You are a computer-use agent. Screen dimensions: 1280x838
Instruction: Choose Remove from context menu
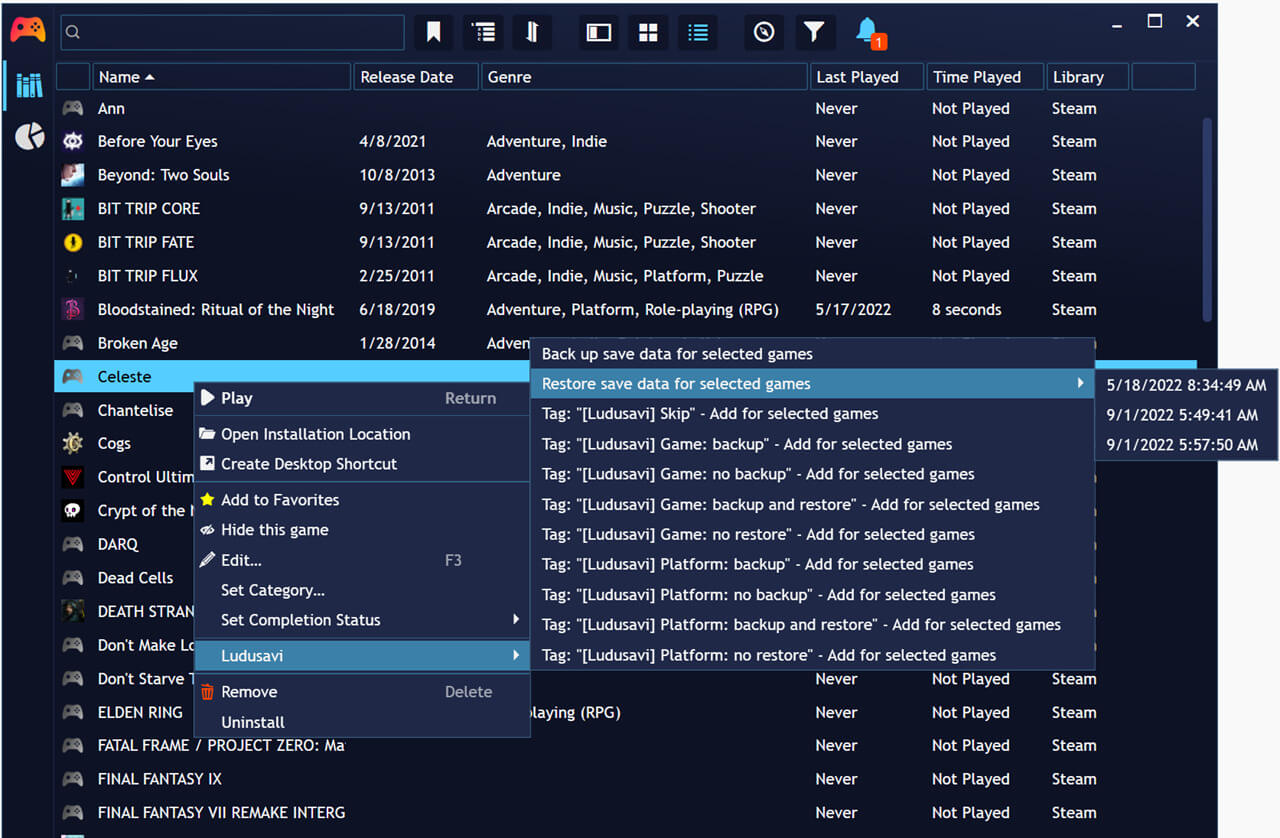coord(361,692)
